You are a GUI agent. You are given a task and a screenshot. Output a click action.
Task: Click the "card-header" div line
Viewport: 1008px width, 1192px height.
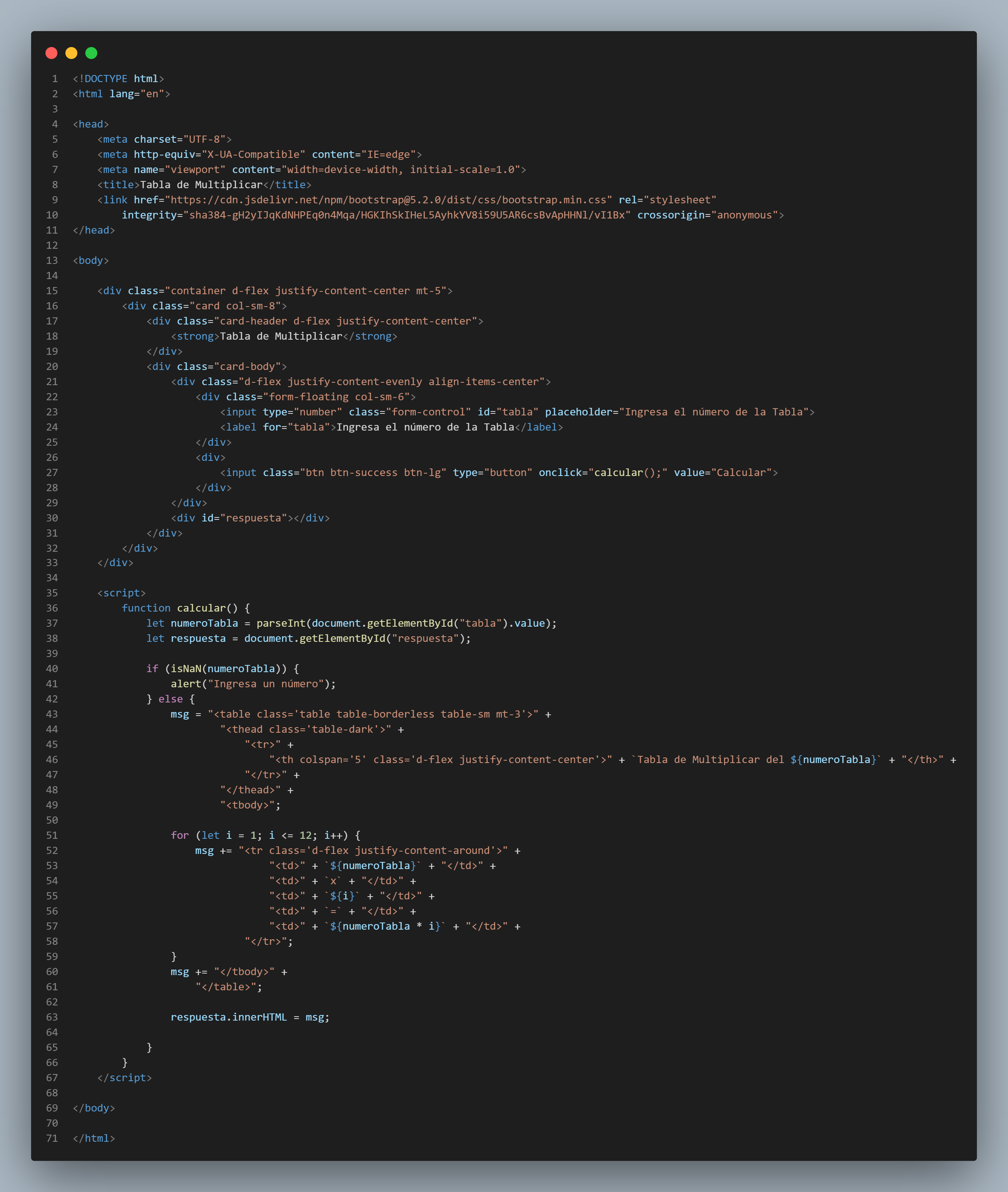pos(315,321)
